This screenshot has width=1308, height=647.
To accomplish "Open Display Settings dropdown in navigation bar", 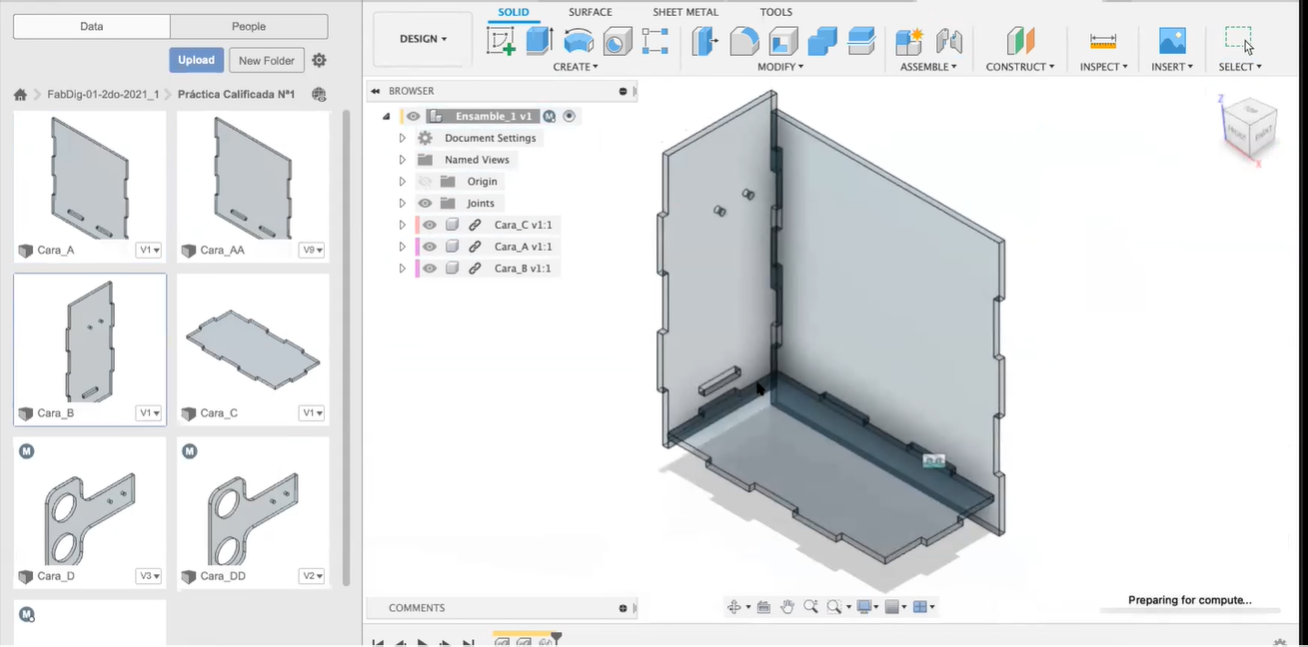I will [x=866, y=607].
